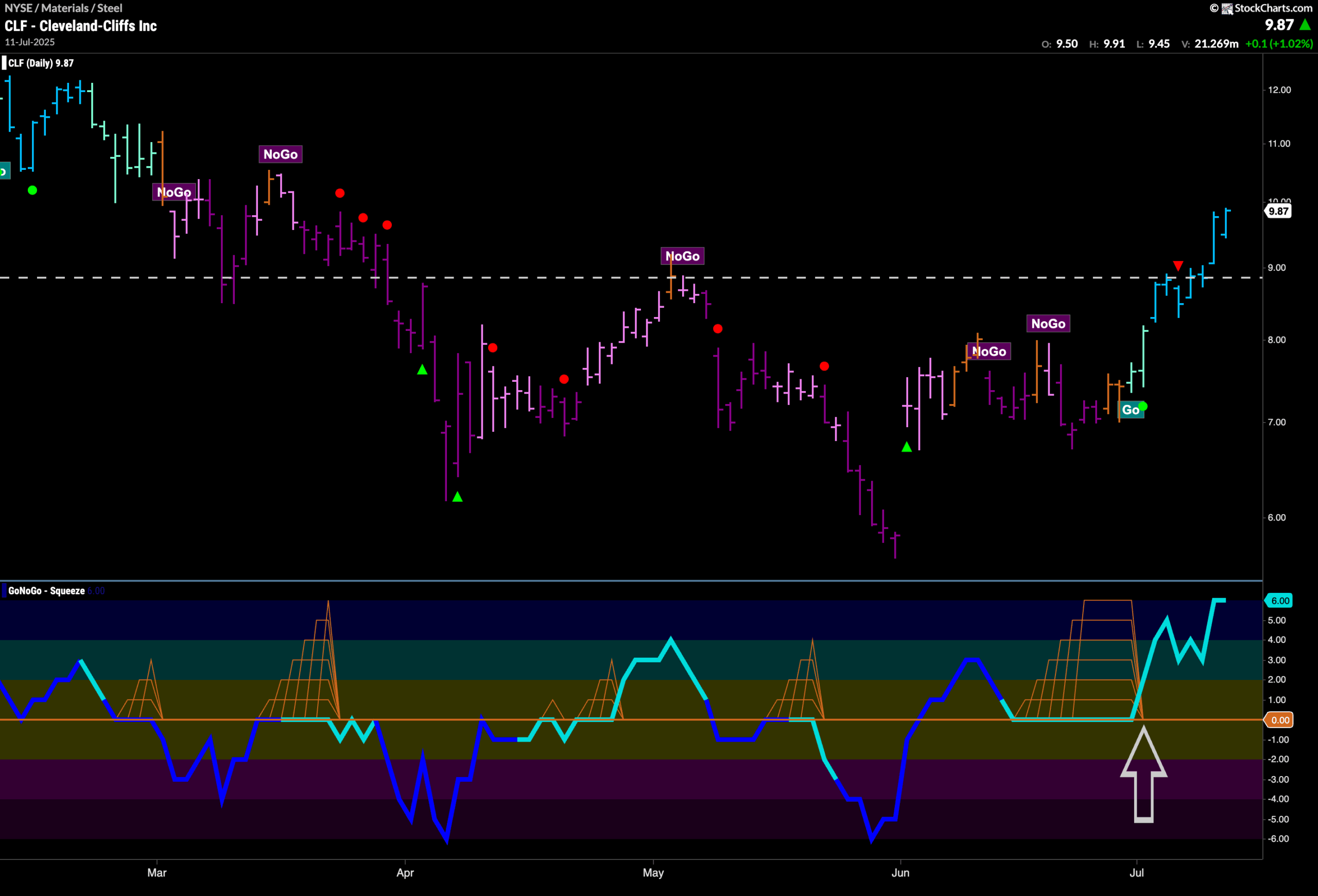
Task: Click green up arrow beside header price 9.87
Action: 1306,25
